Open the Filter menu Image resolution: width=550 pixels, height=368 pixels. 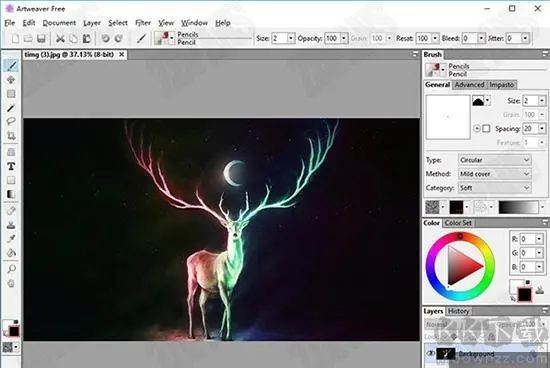[x=143, y=23]
